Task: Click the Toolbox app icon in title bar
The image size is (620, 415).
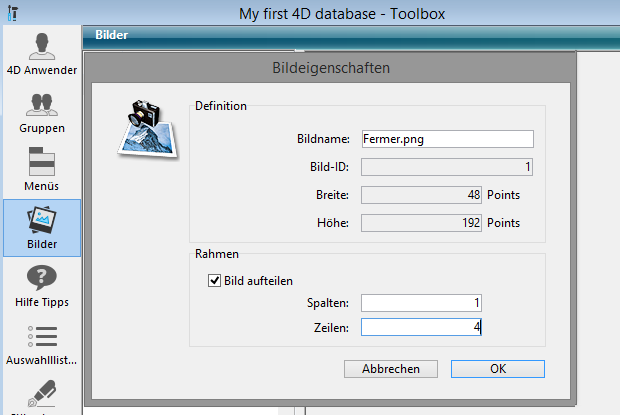Action: [13, 13]
